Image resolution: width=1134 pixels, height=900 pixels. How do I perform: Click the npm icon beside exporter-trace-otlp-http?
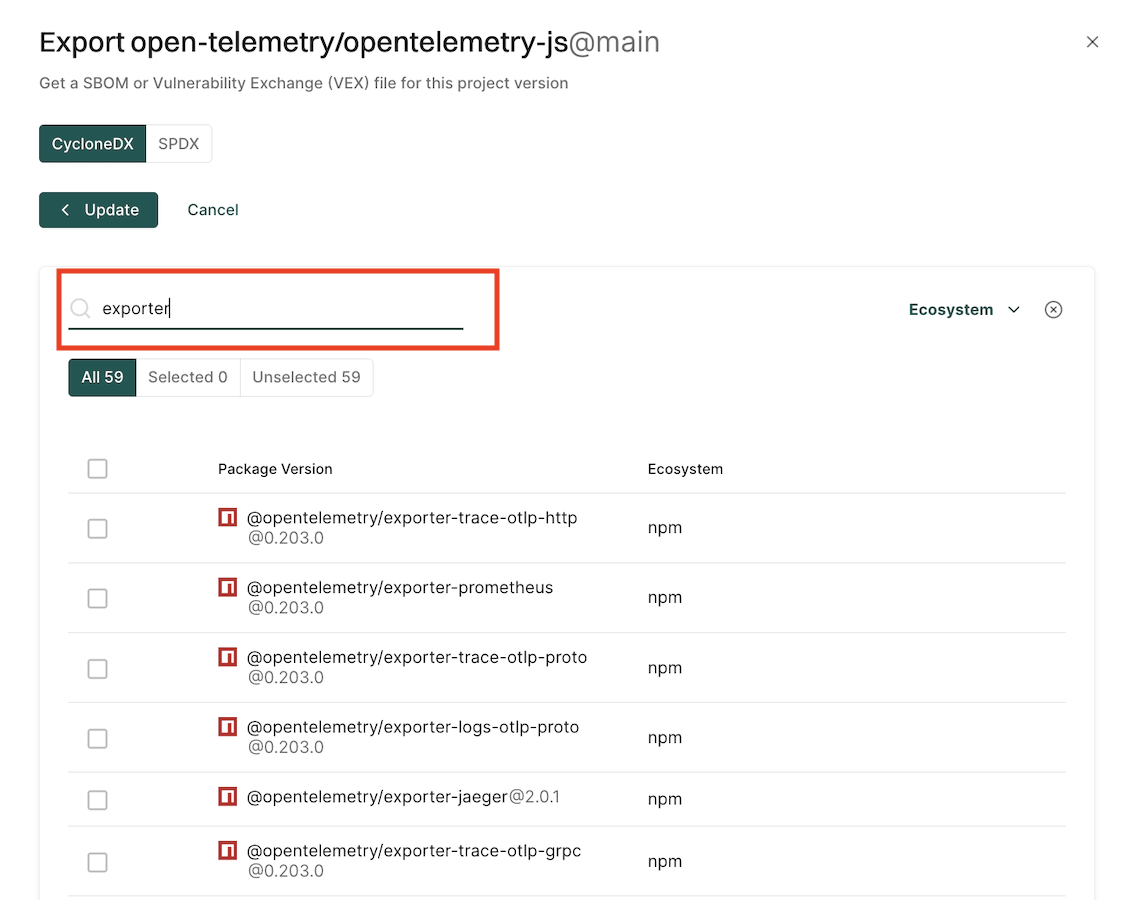(228, 518)
